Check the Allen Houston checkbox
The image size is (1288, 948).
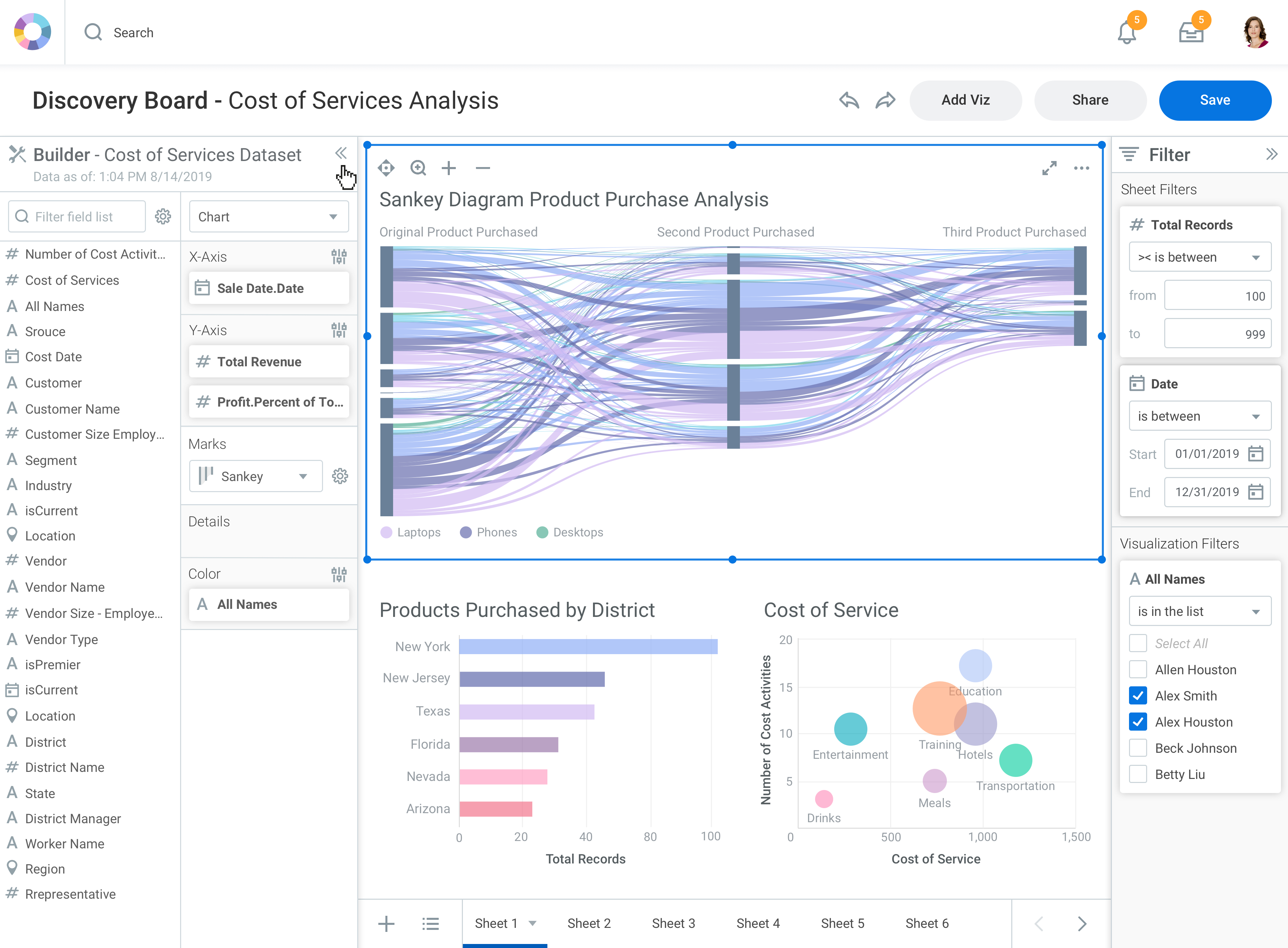[1138, 670]
